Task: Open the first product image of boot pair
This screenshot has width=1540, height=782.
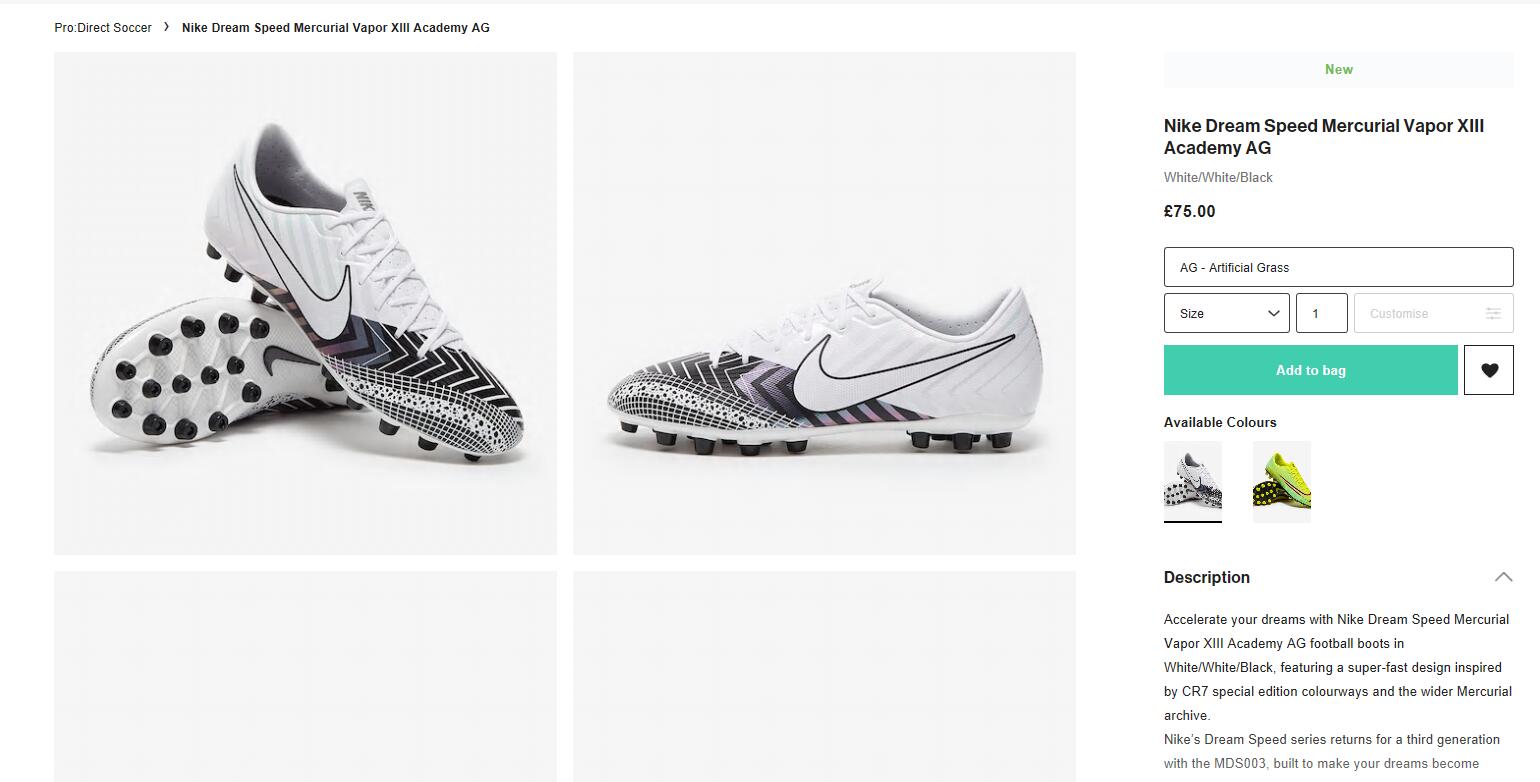Action: click(x=305, y=303)
